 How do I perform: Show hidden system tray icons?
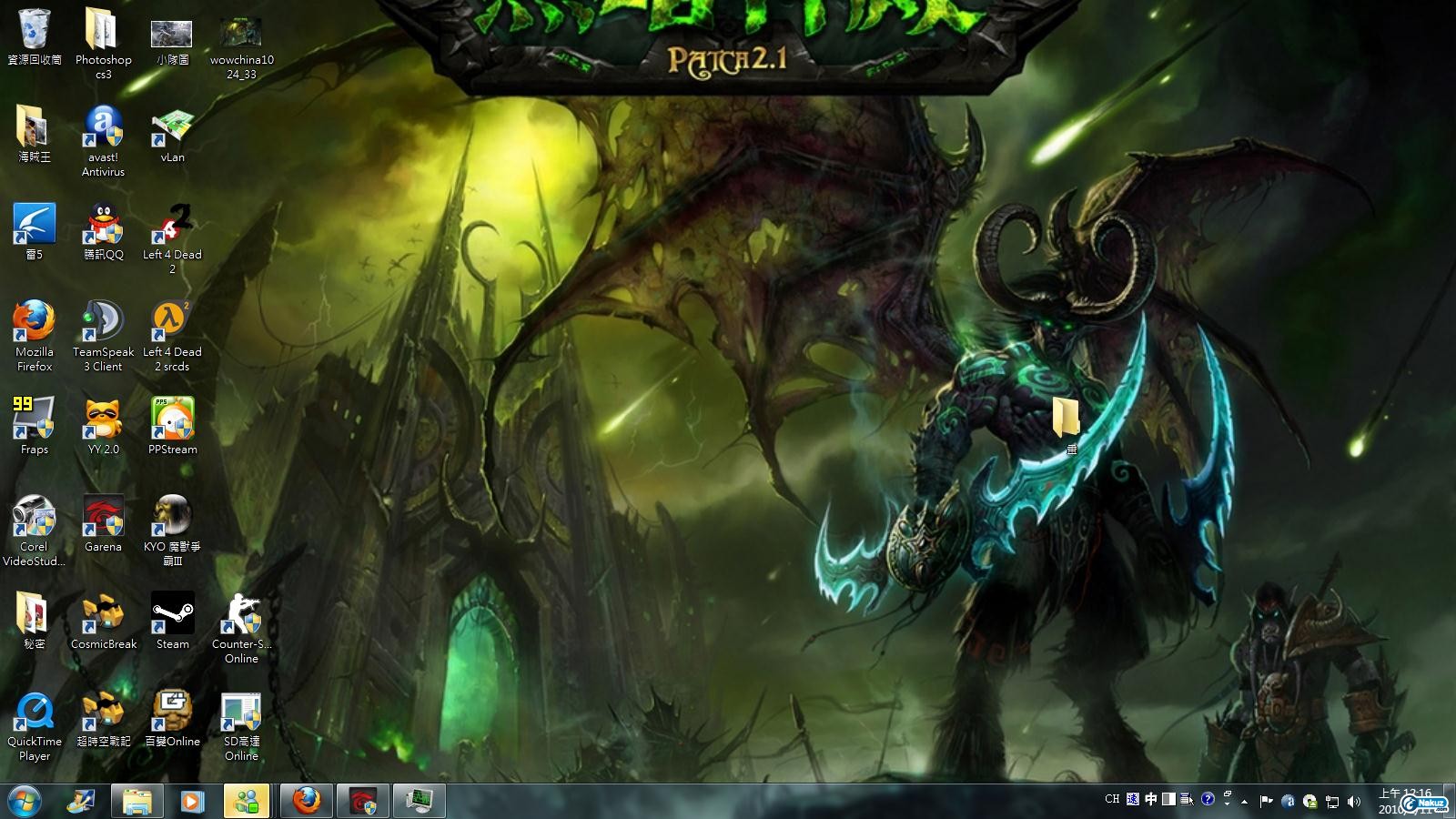pos(1245,802)
